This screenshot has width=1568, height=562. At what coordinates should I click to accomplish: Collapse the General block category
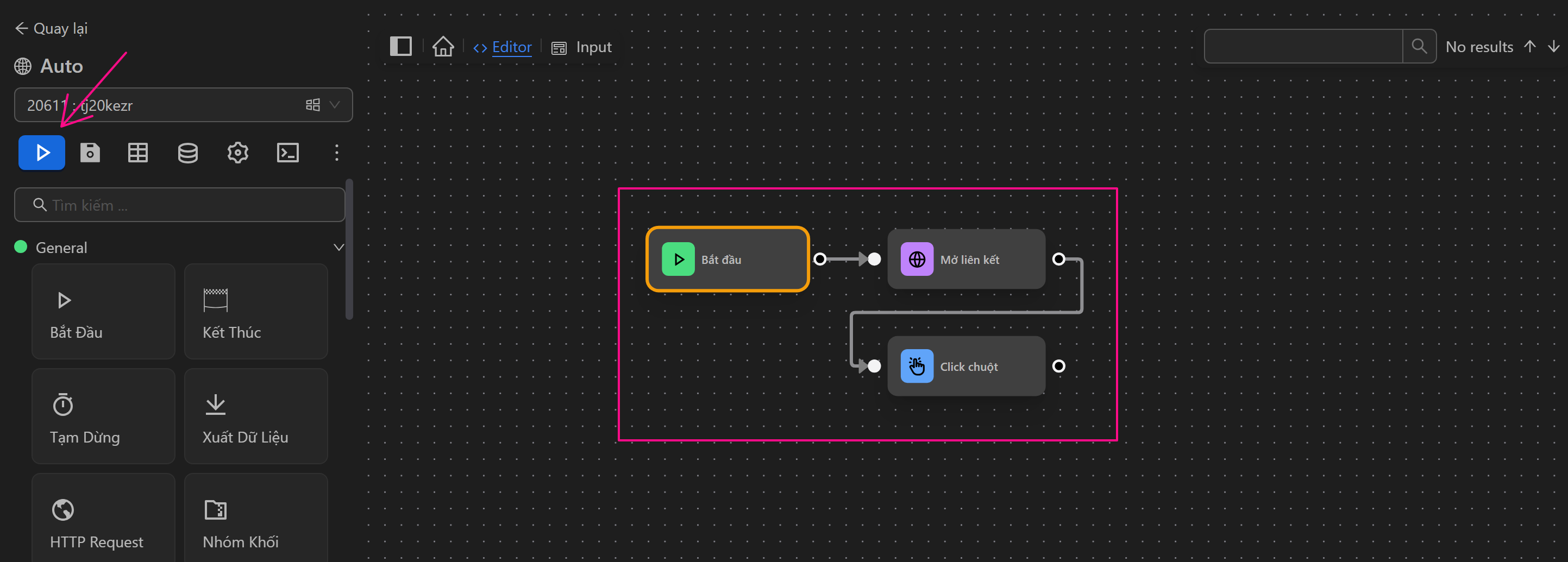[x=338, y=247]
